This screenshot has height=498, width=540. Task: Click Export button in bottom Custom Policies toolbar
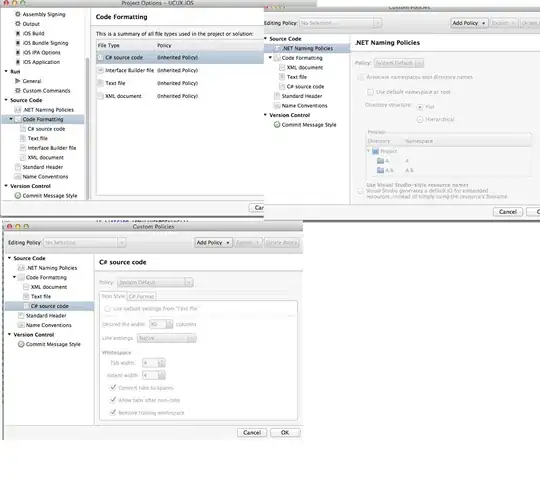tap(248, 242)
